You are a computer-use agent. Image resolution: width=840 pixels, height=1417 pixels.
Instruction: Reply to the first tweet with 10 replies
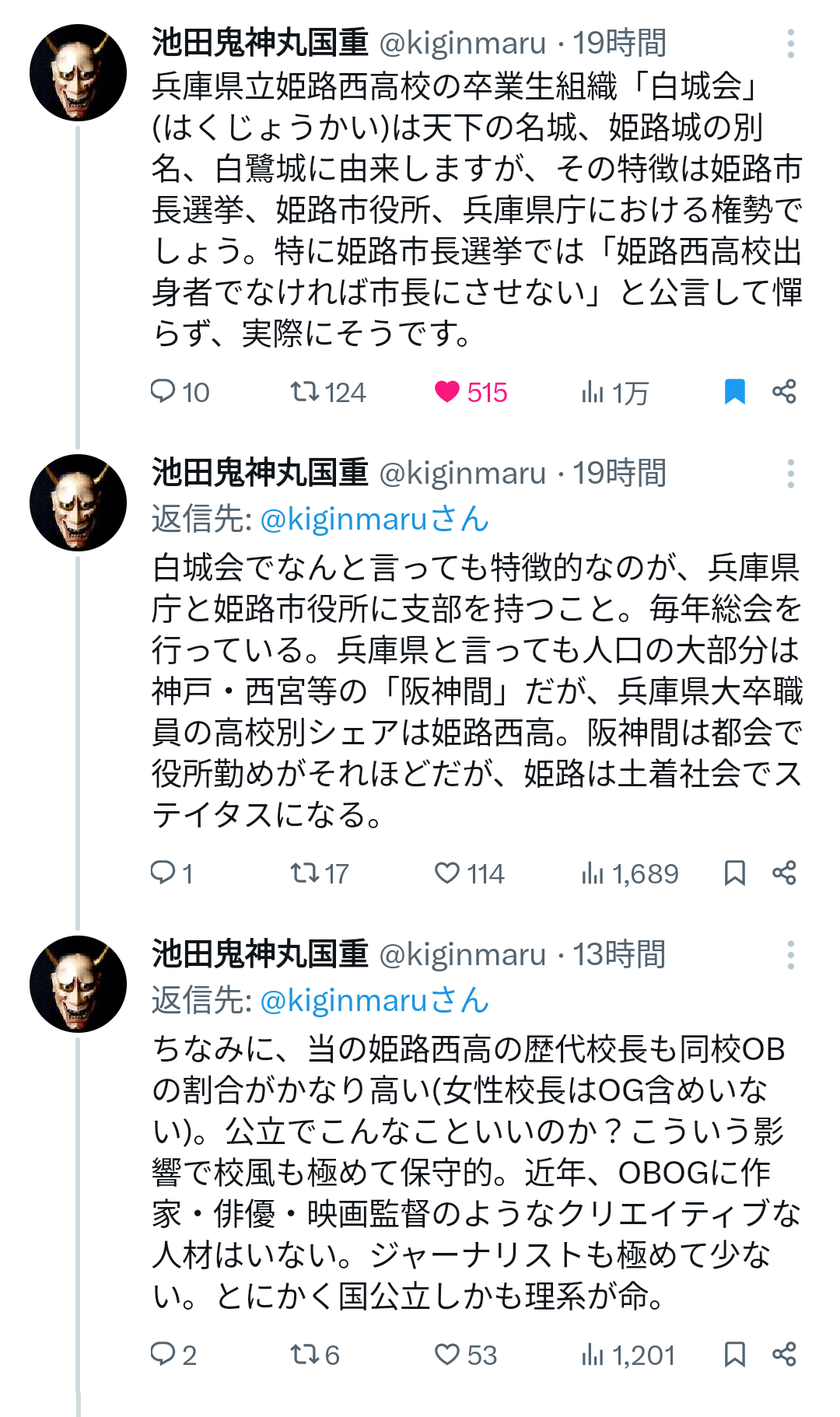163,391
